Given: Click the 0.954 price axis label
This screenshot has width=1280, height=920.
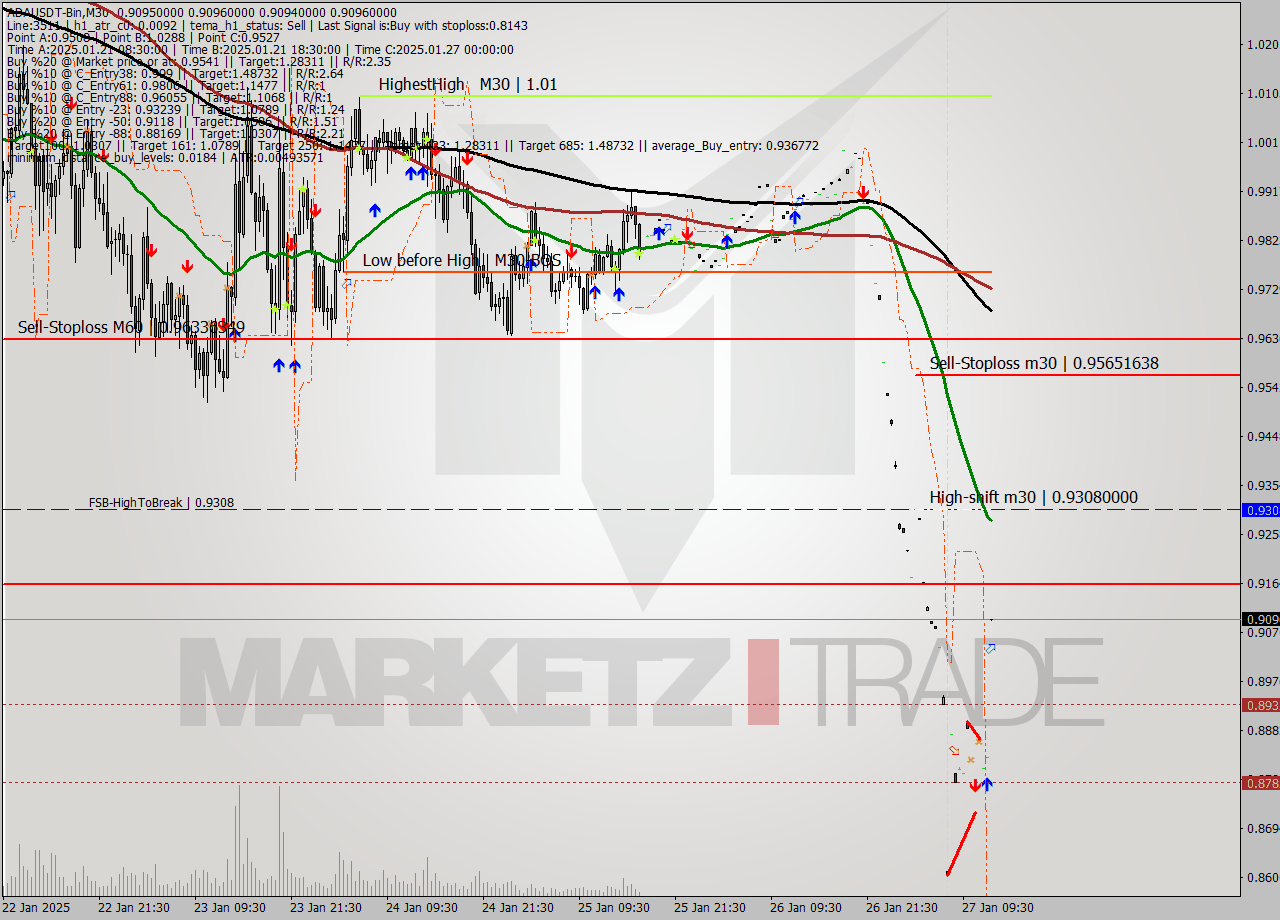Looking at the screenshot, I should pos(1263,388).
